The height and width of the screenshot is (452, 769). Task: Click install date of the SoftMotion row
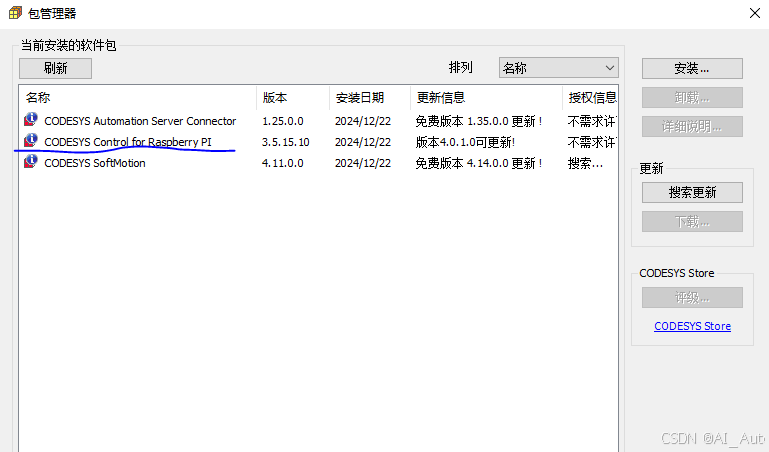(363, 163)
